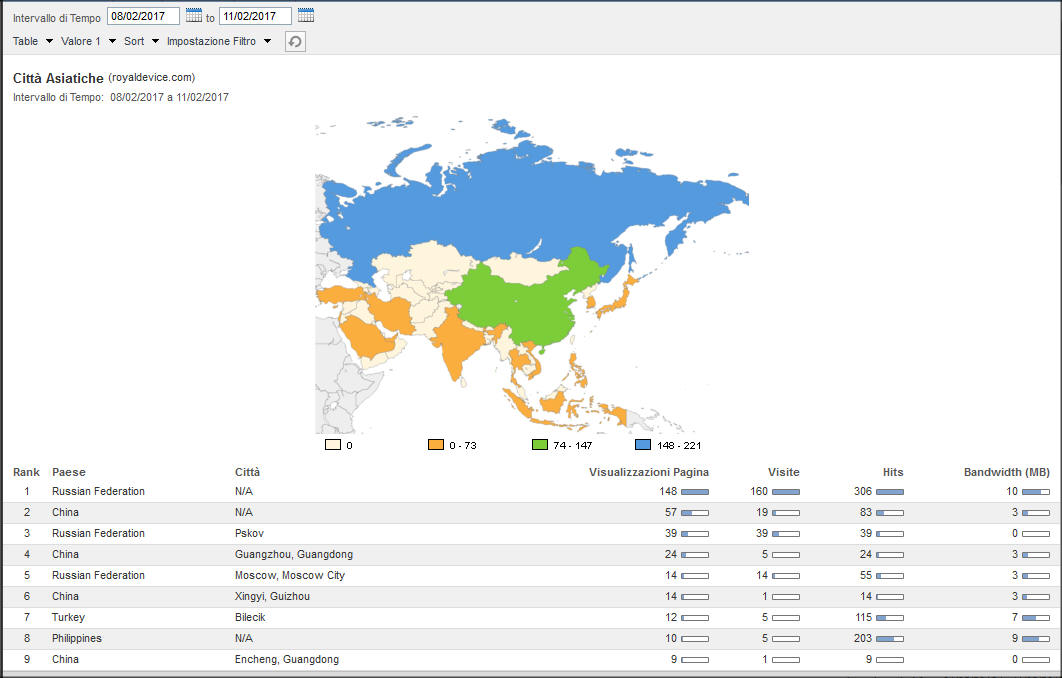Image resolution: width=1062 pixels, height=678 pixels.
Task: Open the Table dropdown menu
Action: pyautogui.click(x=33, y=41)
